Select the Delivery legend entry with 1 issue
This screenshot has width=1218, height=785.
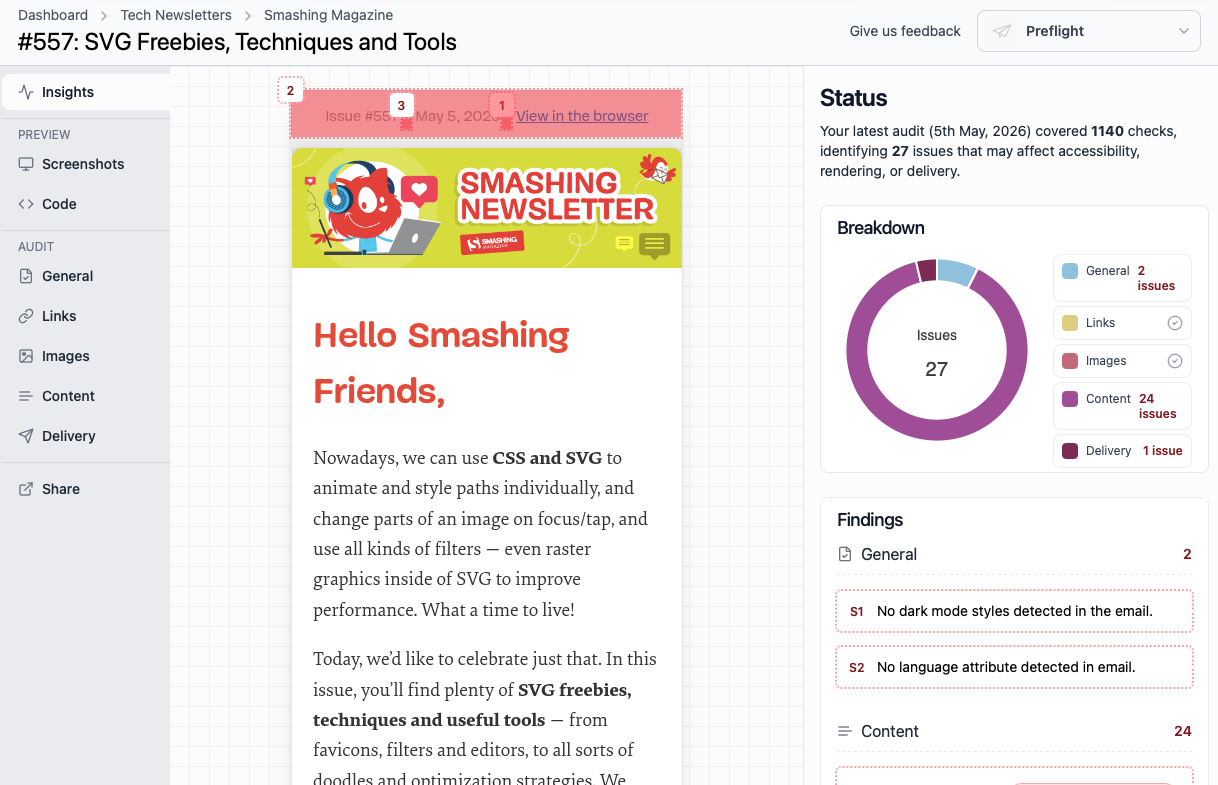click(x=1122, y=451)
